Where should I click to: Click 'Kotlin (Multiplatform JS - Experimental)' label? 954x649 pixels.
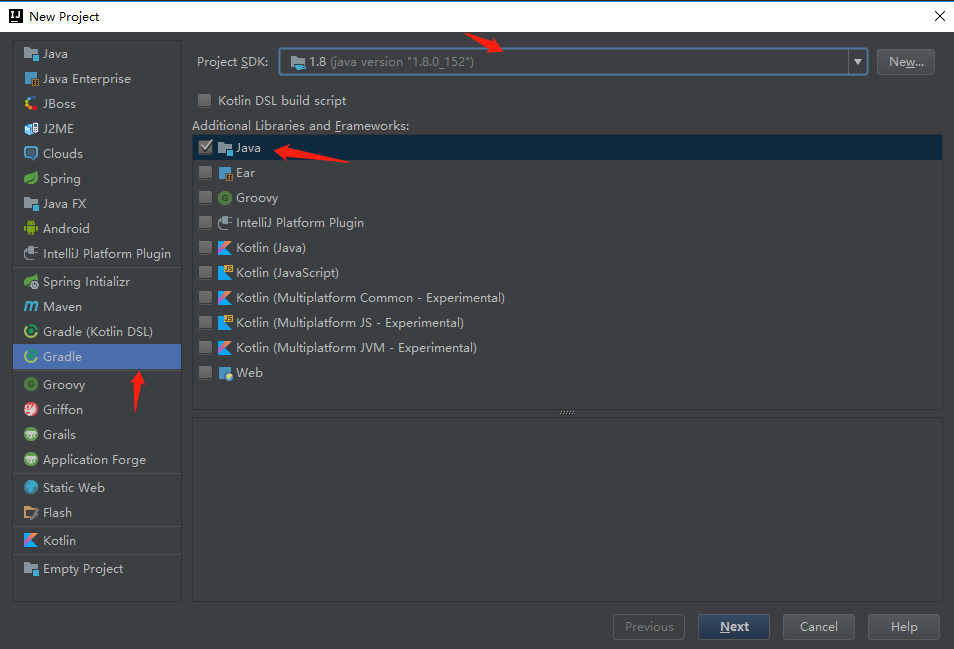coord(350,322)
